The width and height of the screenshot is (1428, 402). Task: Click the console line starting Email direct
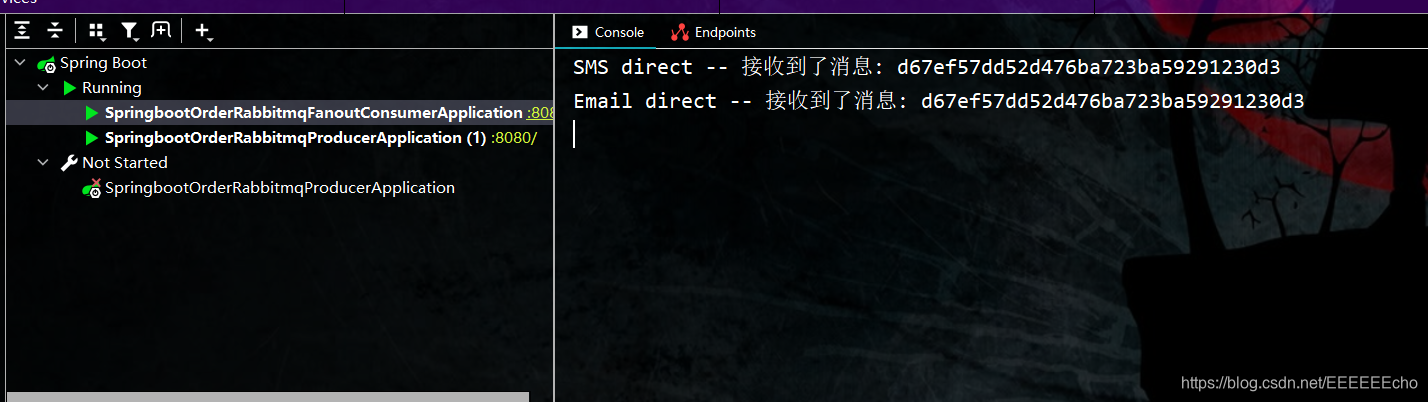coord(938,101)
